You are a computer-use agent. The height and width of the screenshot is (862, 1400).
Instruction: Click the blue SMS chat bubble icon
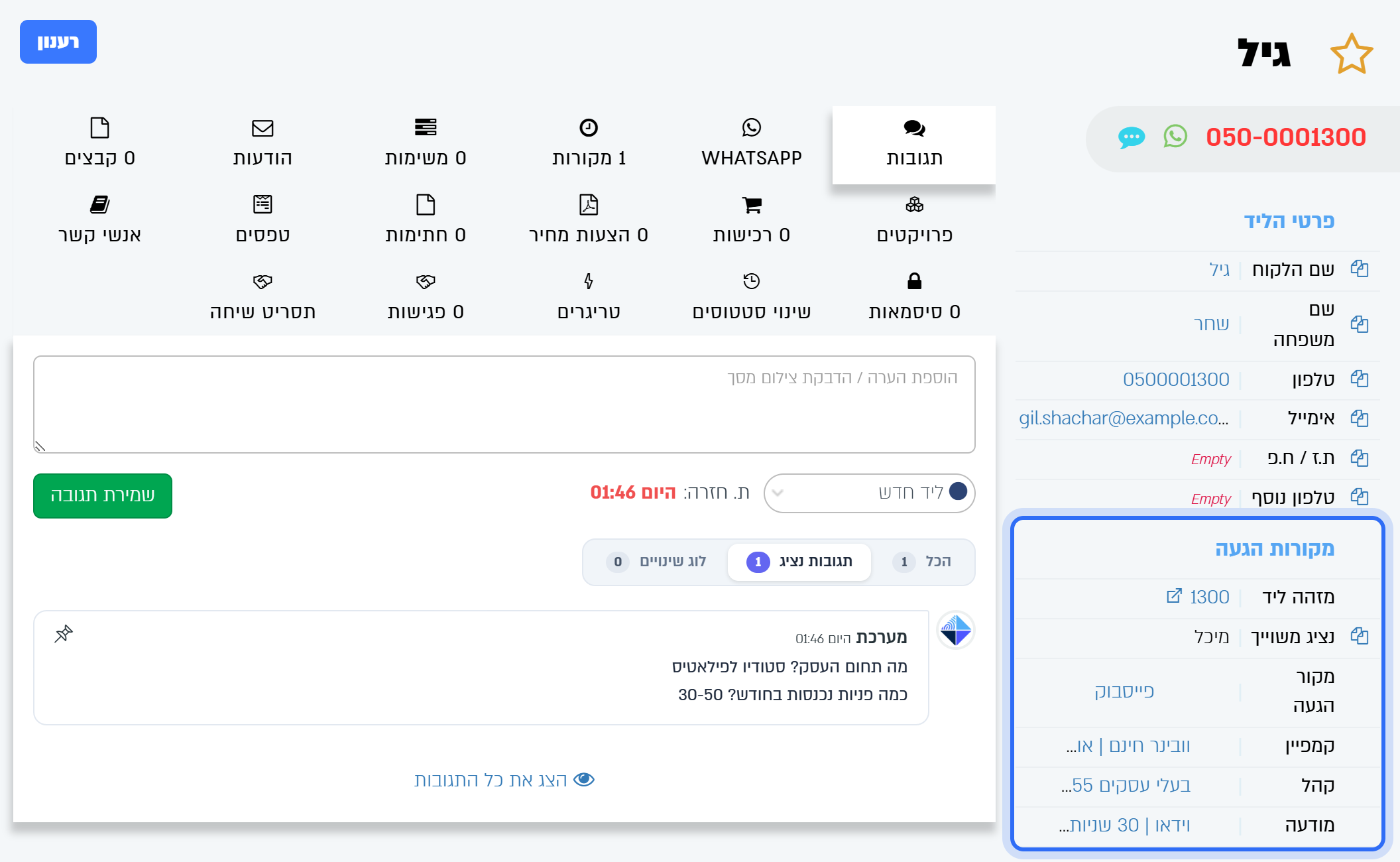[x=1132, y=138]
